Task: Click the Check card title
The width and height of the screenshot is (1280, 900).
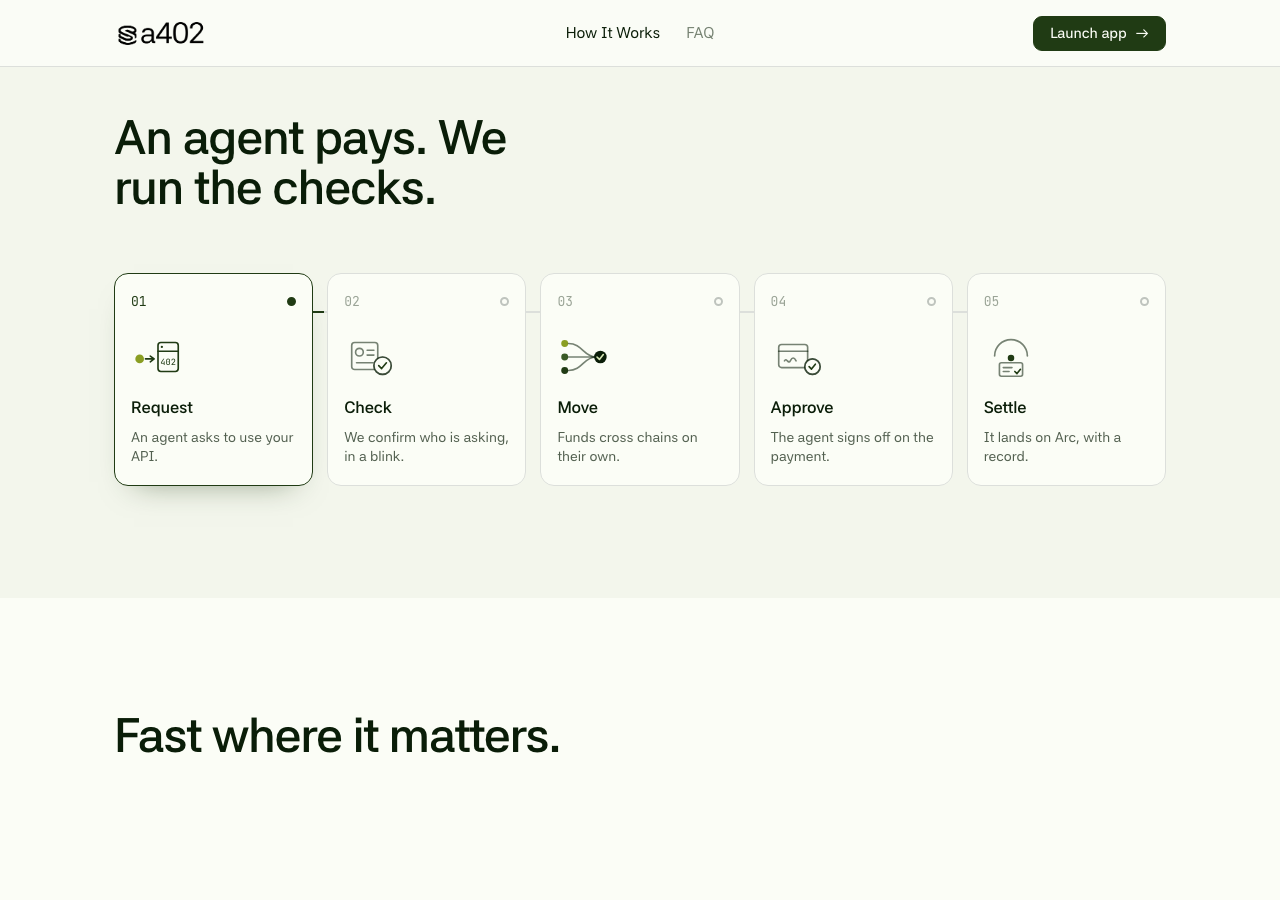Action: pos(368,408)
